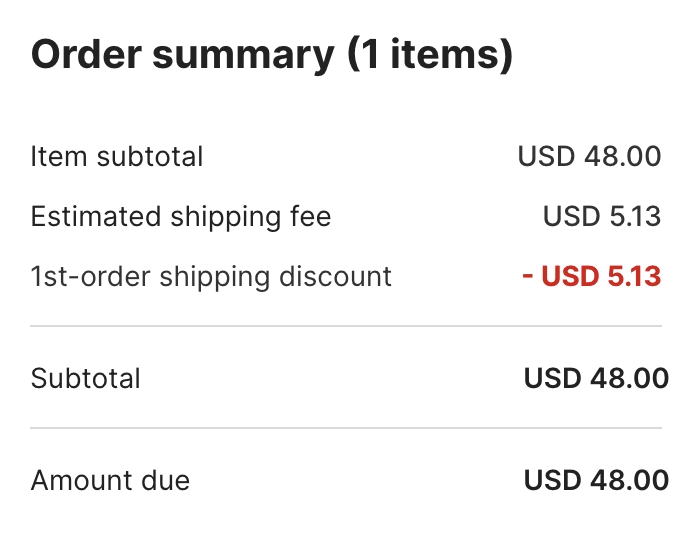Viewport: 700px width, 548px height.
Task: Click the "Amount due" label
Action: point(110,480)
